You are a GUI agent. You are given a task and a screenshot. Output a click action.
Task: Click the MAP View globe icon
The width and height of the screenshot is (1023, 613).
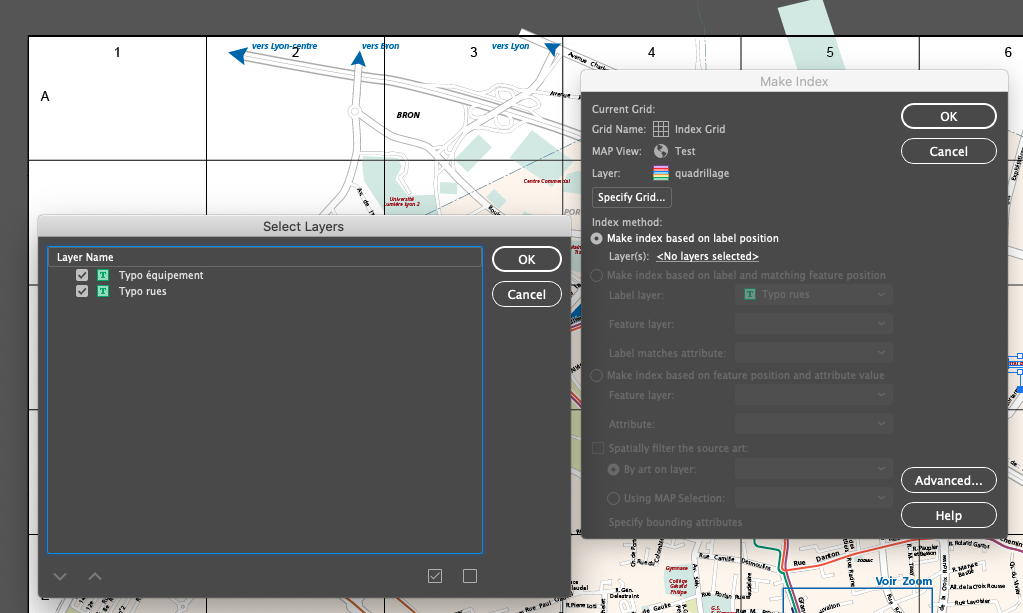(x=661, y=151)
